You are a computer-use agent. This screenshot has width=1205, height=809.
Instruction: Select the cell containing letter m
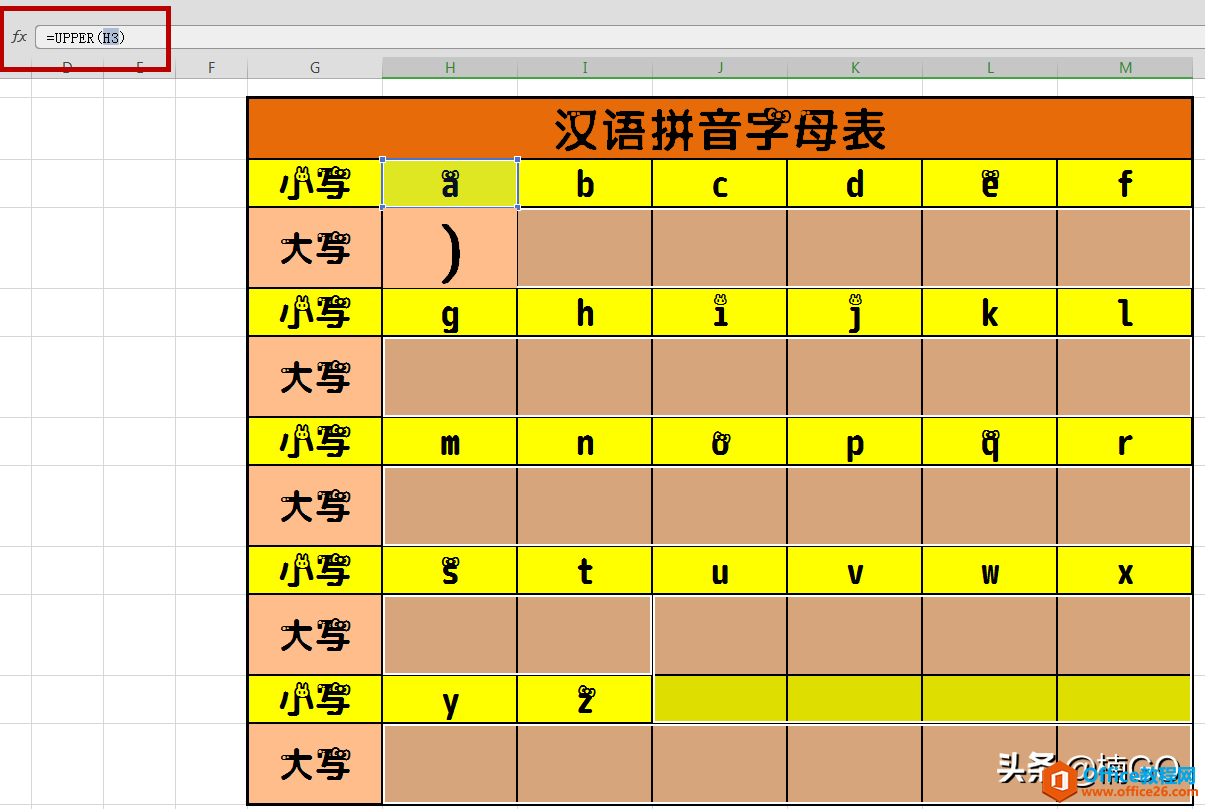(450, 442)
